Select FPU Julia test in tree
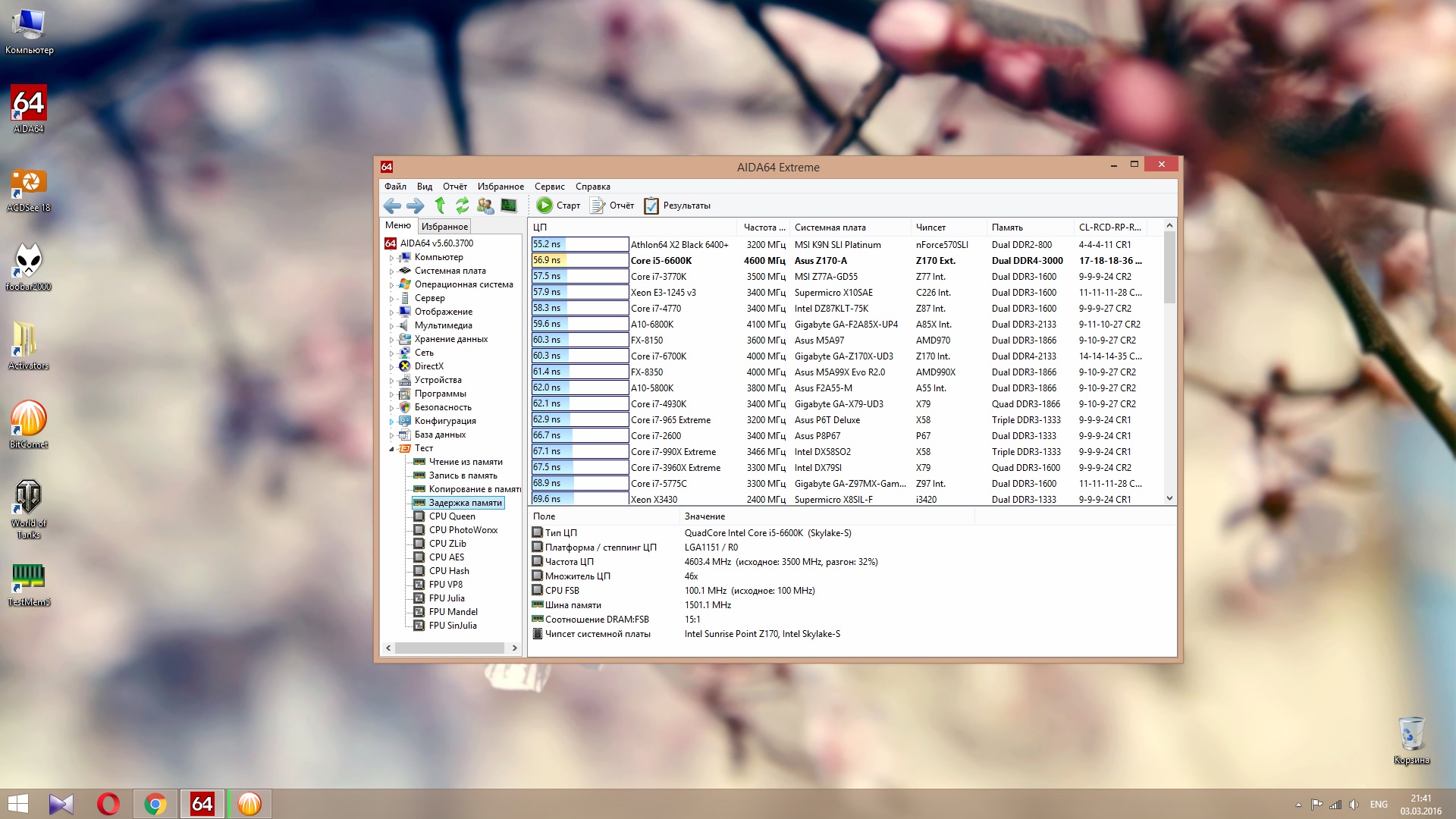Image resolution: width=1456 pixels, height=819 pixels. coord(447,598)
